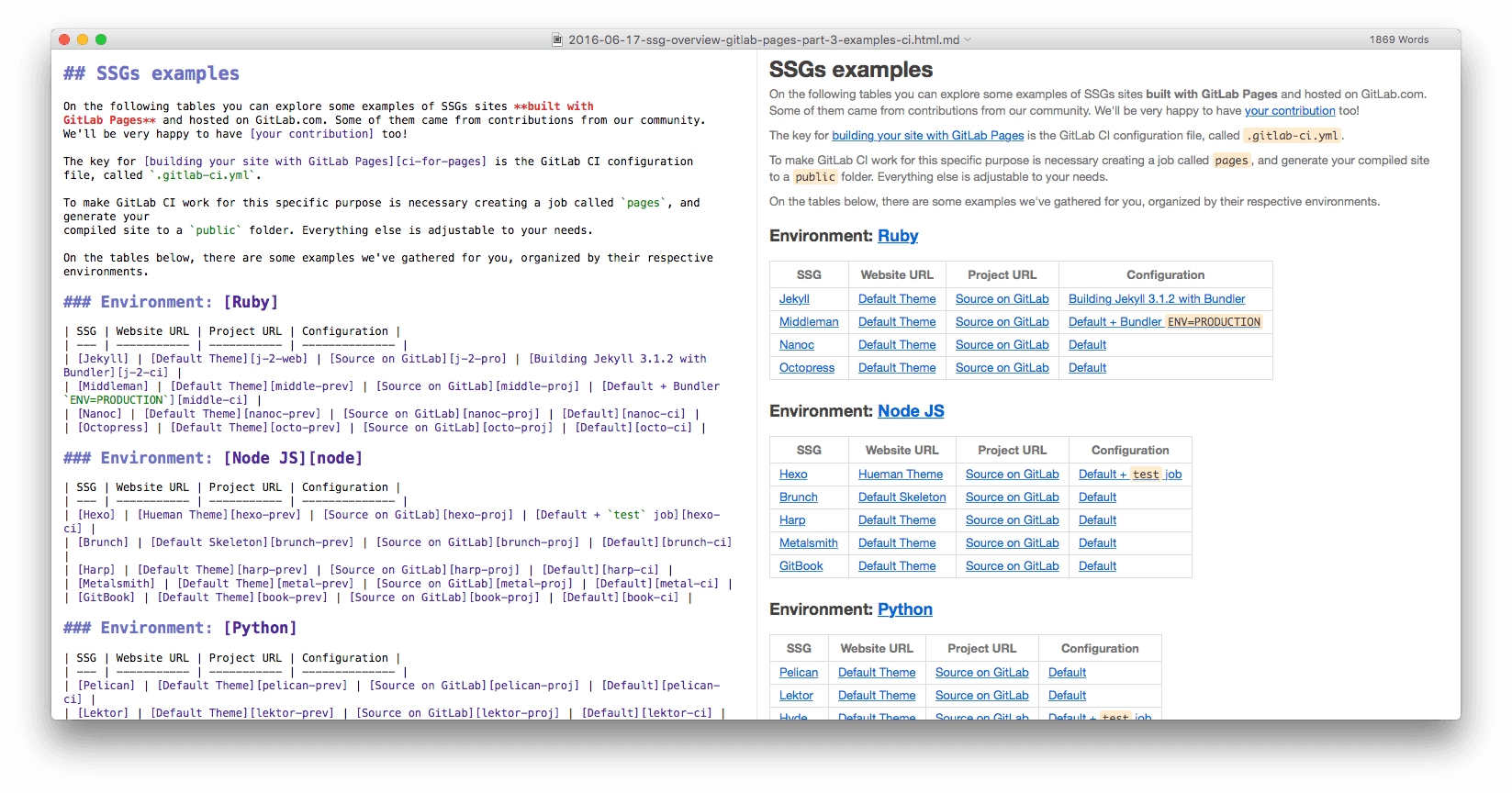1512x793 pixels.
Task: Open the Nanoc SSG link
Action: (797, 344)
